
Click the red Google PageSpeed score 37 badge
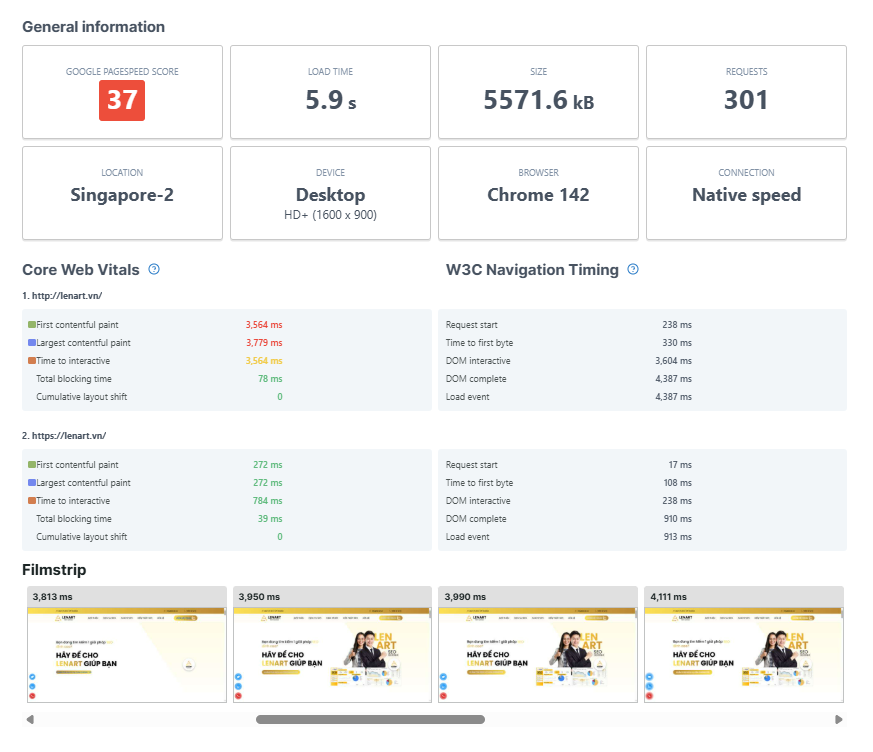[122, 100]
